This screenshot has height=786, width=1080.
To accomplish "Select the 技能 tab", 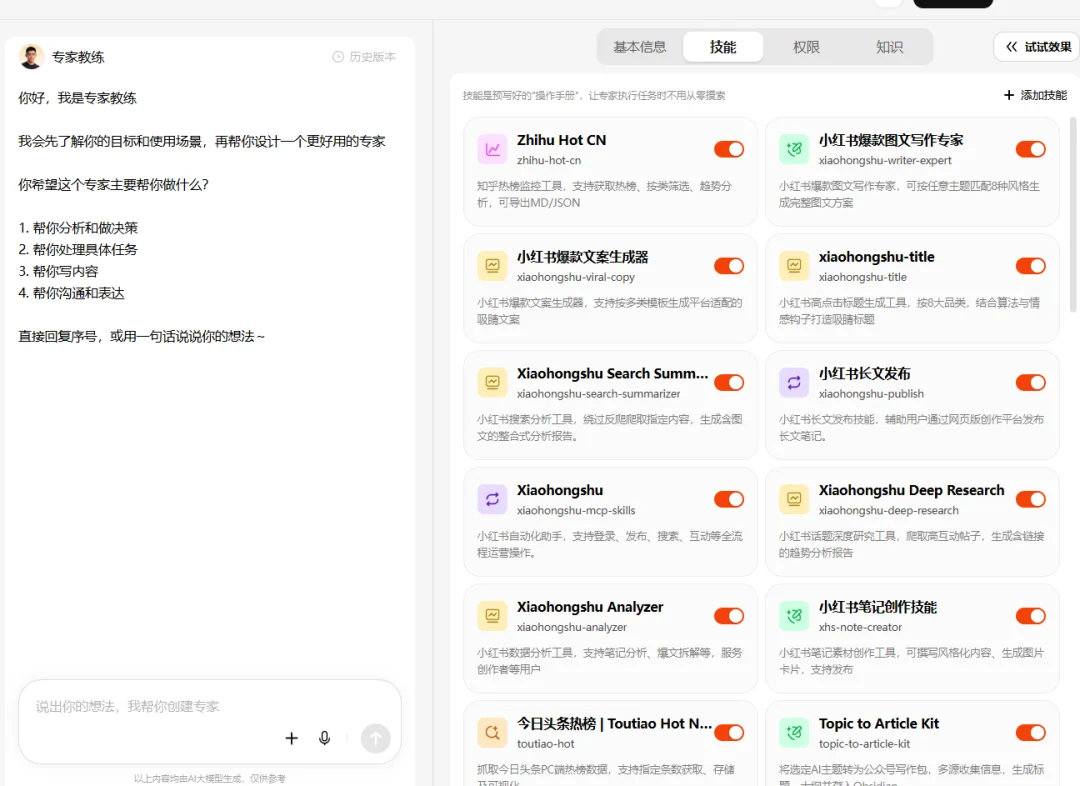I will pos(723,47).
